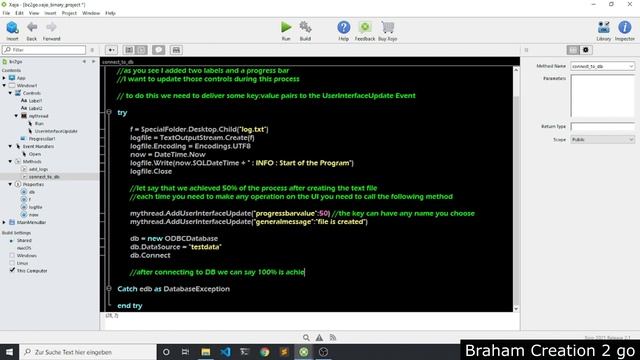Click the comment bubble editor button
Image resolution: width=640 pixels, height=360 pixels.
point(158,50)
